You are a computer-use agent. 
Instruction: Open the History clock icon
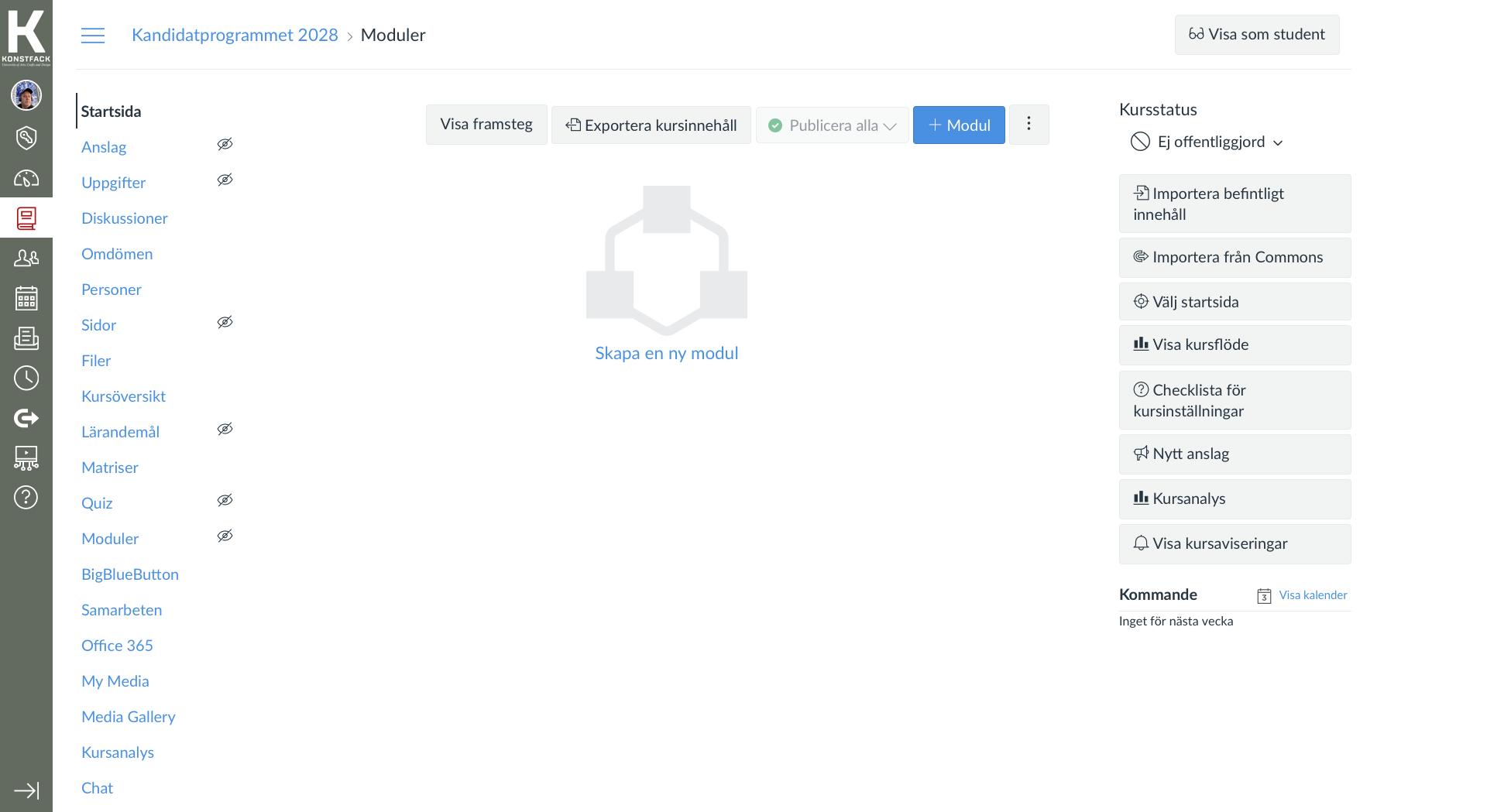26,378
